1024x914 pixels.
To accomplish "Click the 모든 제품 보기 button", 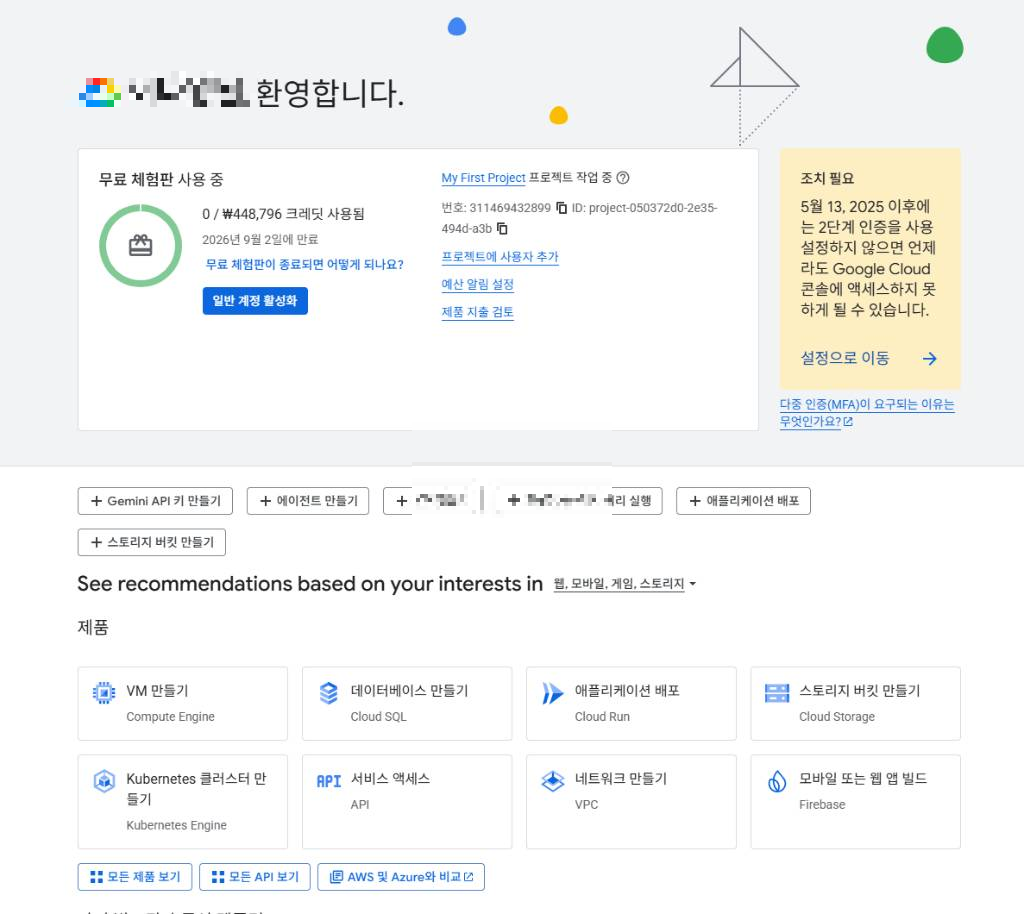I will (x=135, y=877).
